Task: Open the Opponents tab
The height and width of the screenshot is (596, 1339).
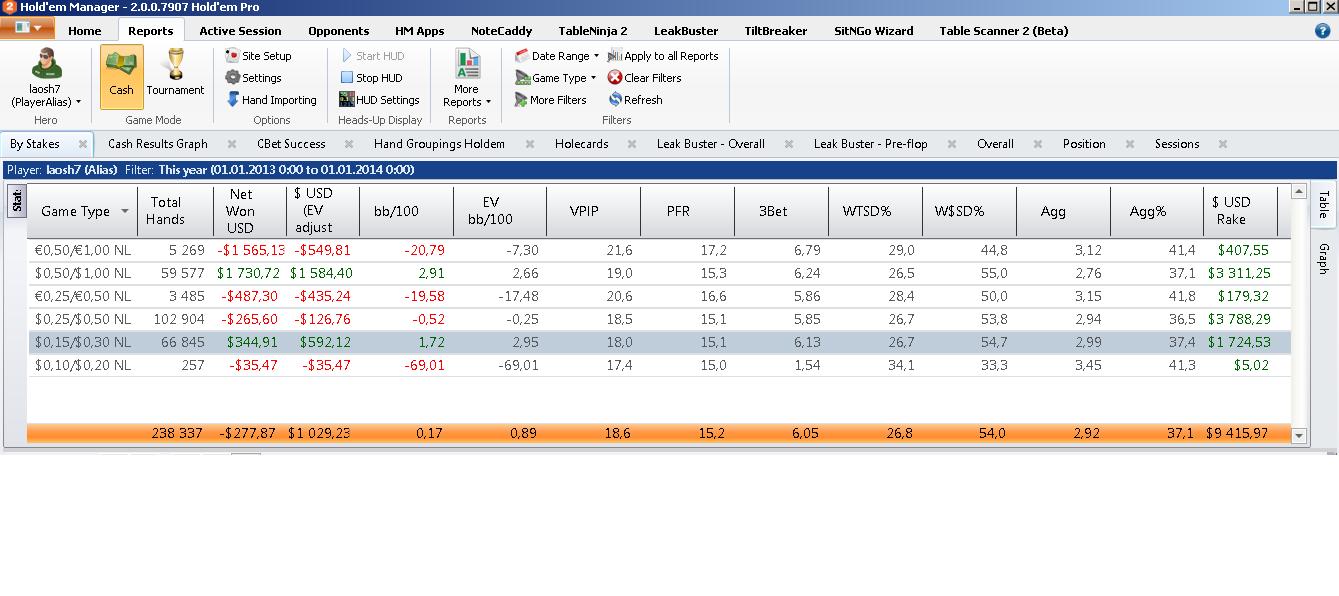Action: [x=339, y=31]
